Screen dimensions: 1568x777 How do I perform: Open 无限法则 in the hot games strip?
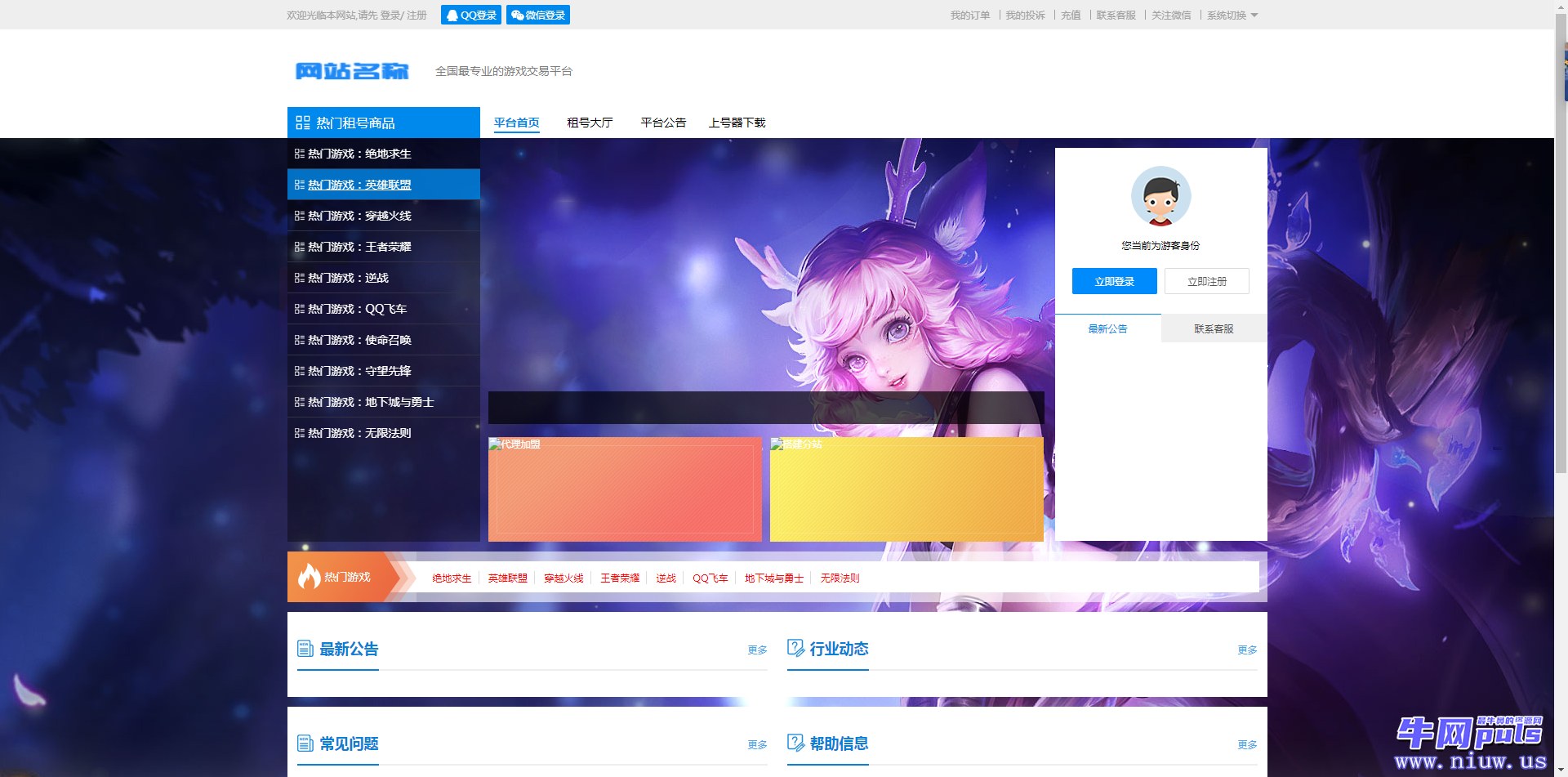840,578
